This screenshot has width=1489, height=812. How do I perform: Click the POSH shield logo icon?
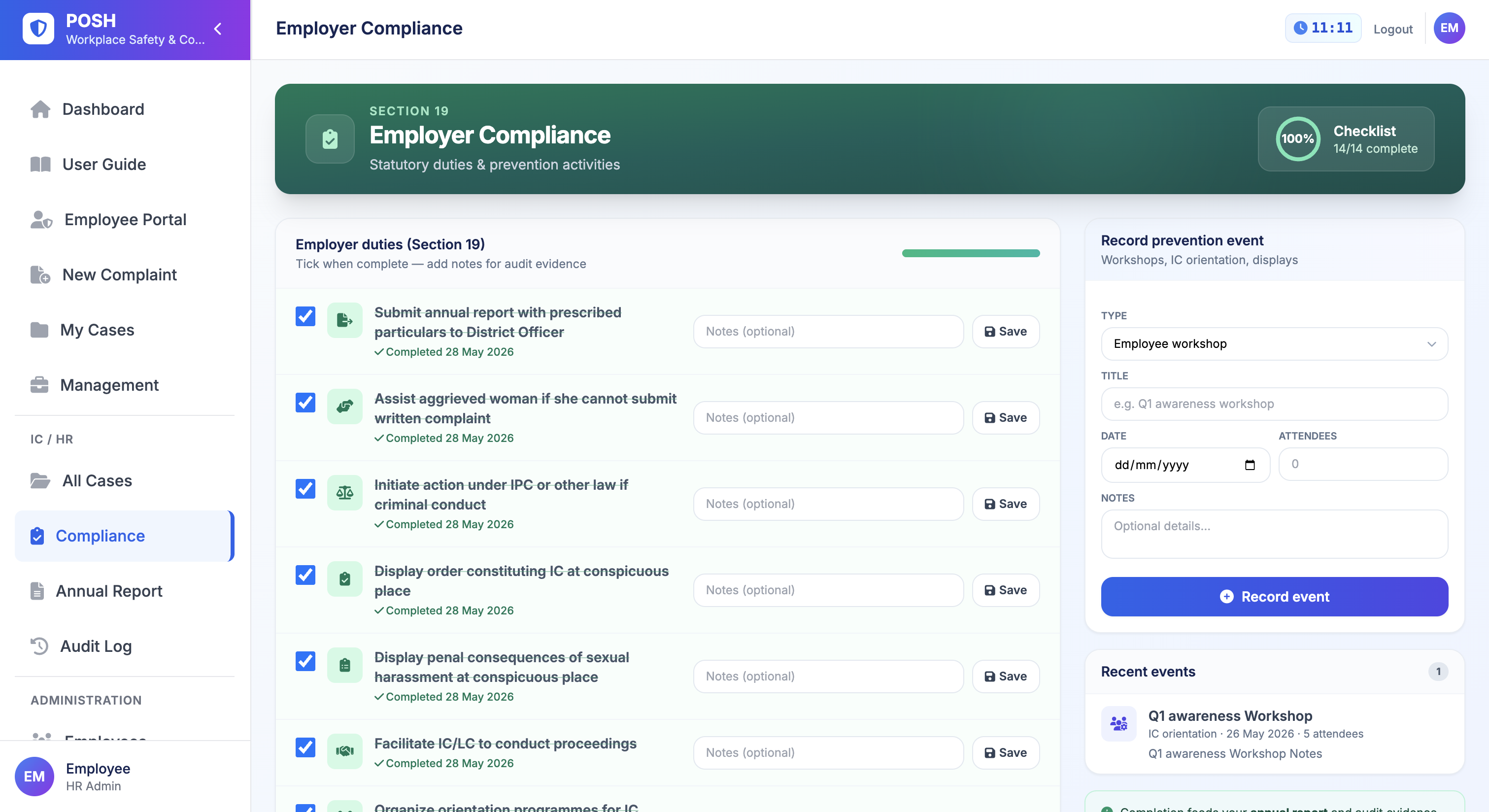(38, 28)
